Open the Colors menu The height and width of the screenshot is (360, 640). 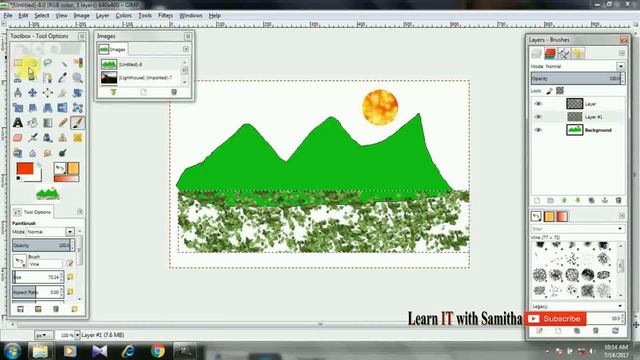pyautogui.click(x=123, y=16)
